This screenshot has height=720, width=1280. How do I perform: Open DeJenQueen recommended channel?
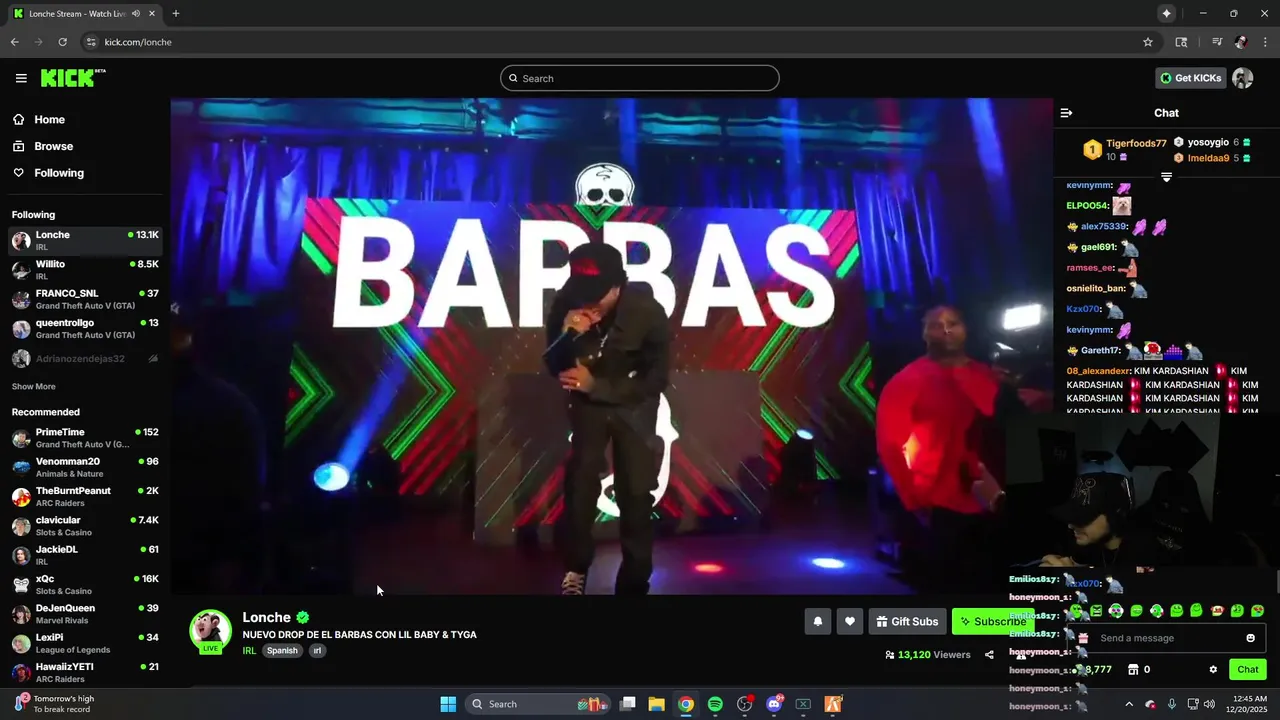[x=85, y=613]
